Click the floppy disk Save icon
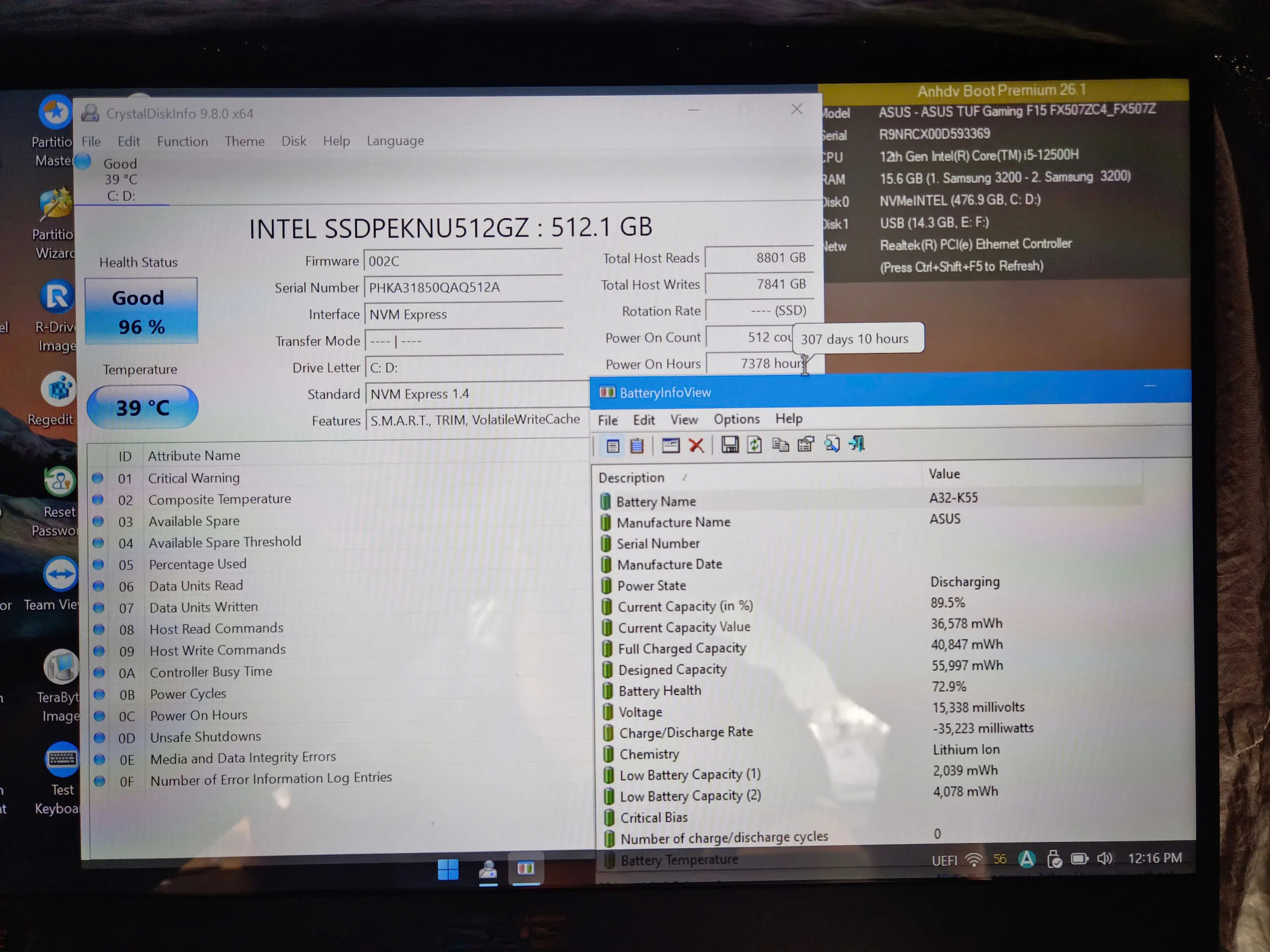 pos(730,445)
